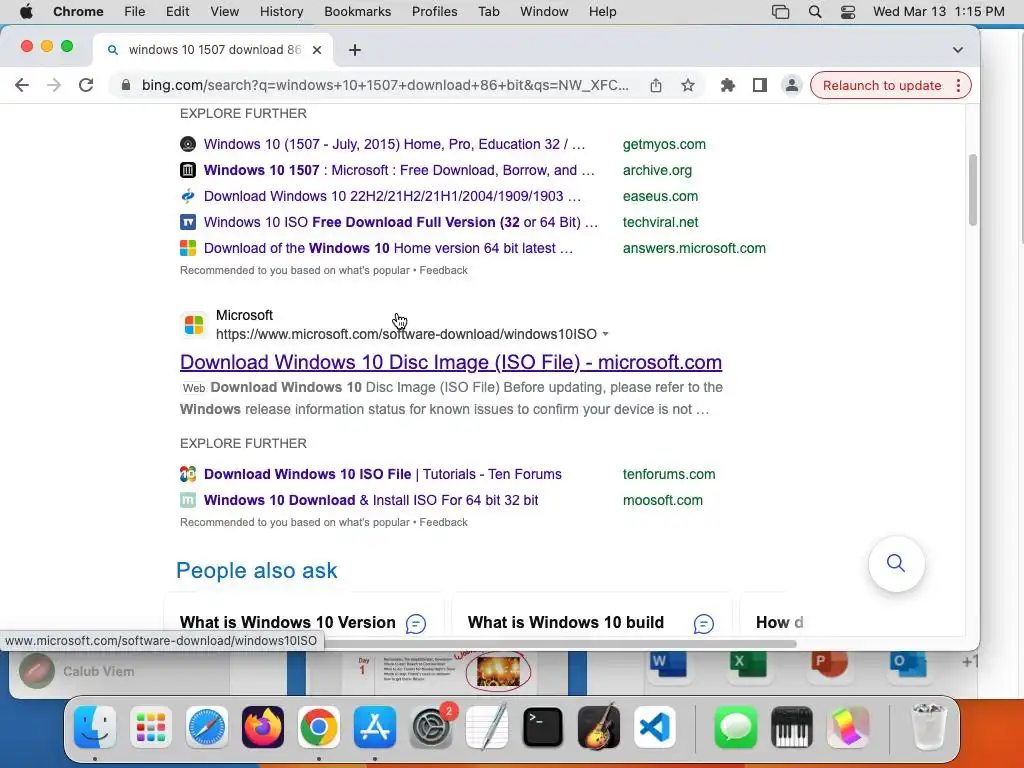This screenshot has height=768, width=1024.
Task: Click Feedback under the first Explore Further list
Action: (443, 270)
